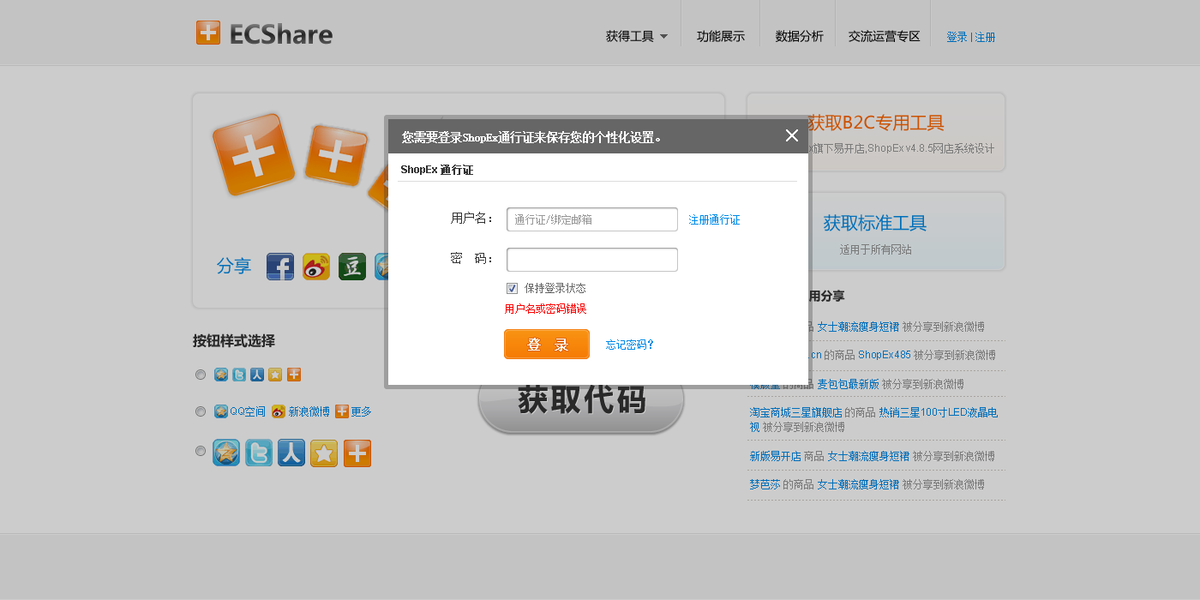Open 淘宝商城三星旗舰店 shop link
The image size is (1200, 600).
point(795,412)
